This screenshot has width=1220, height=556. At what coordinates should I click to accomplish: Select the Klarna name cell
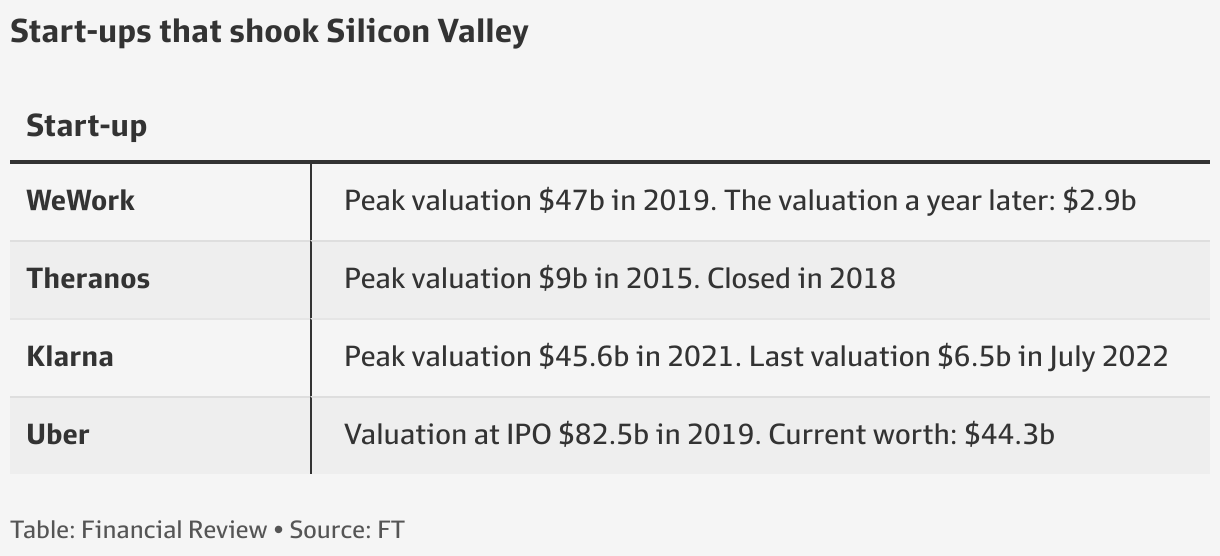tap(70, 356)
